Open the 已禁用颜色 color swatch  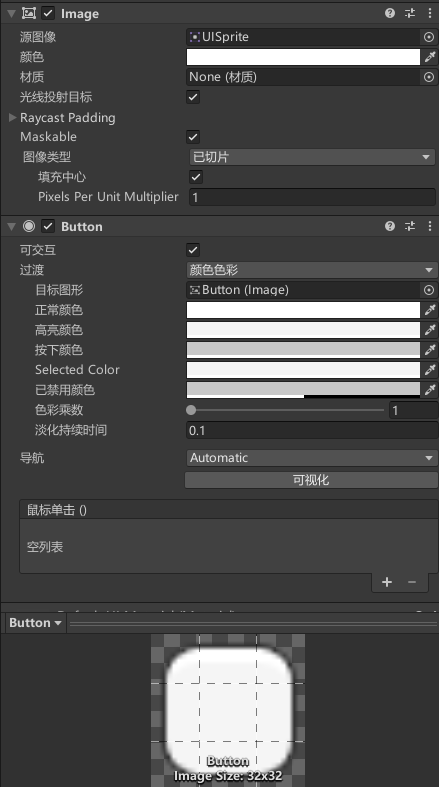[303, 390]
